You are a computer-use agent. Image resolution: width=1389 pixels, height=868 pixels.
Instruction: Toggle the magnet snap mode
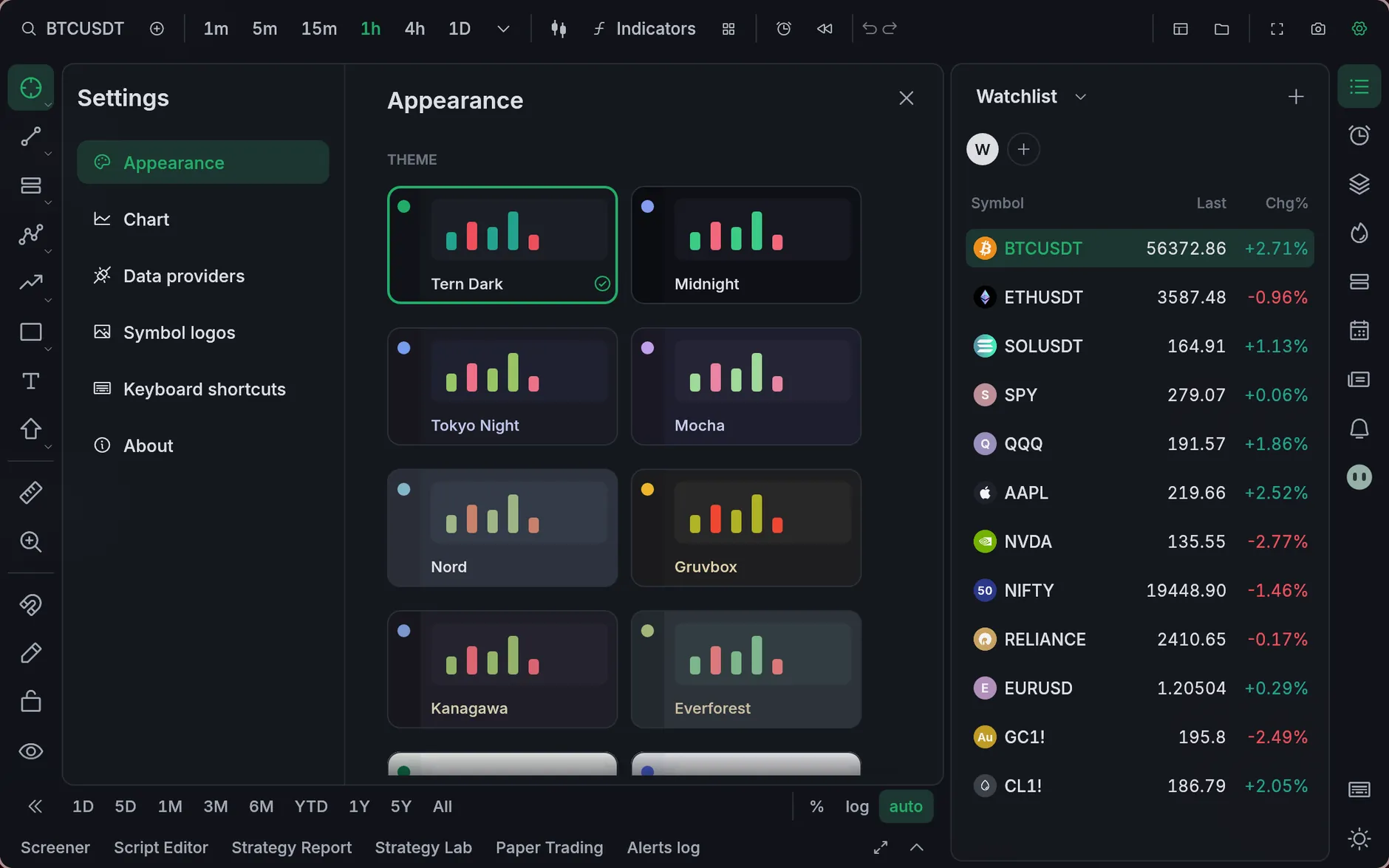pos(30,605)
